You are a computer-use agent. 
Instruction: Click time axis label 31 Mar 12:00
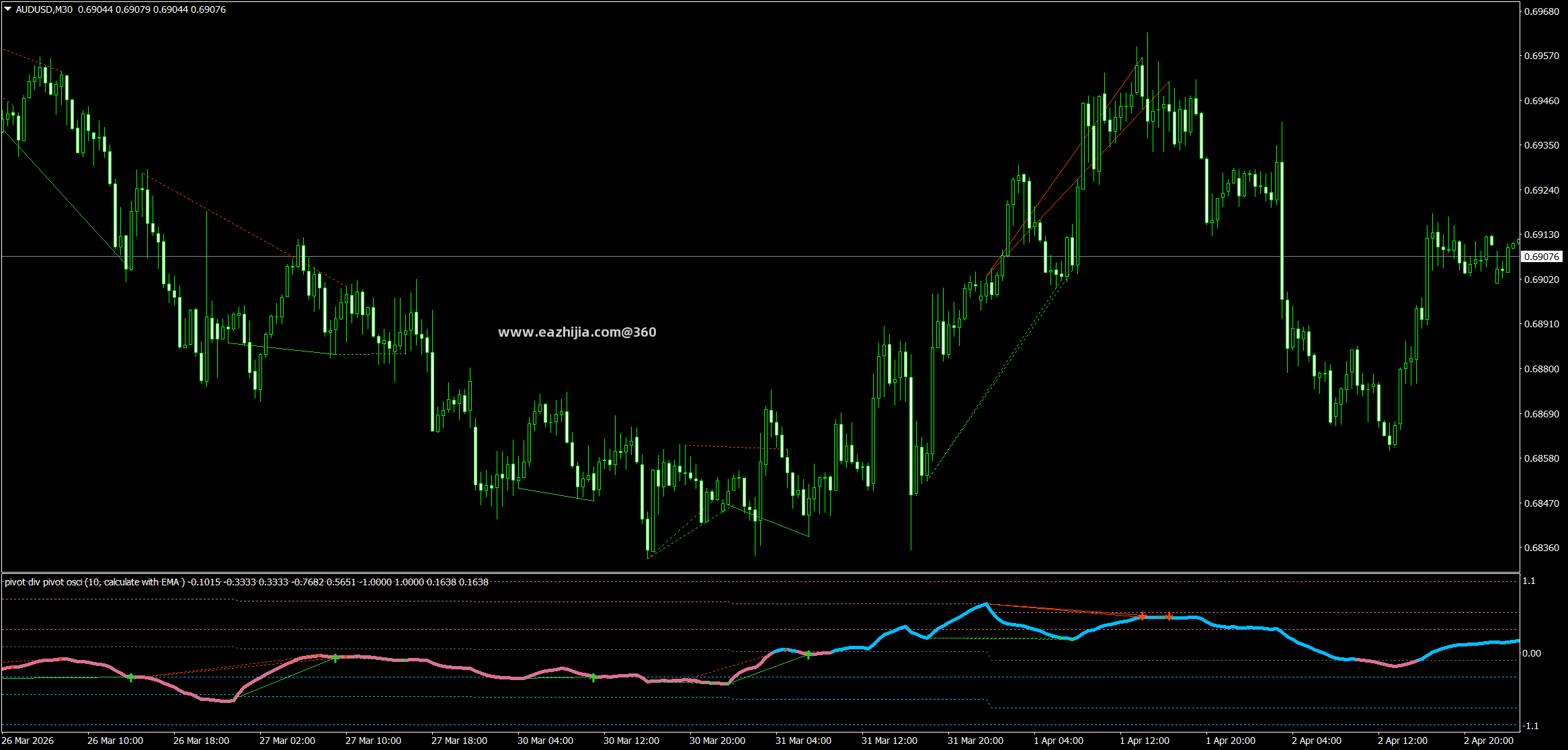pyautogui.click(x=889, y=741)
